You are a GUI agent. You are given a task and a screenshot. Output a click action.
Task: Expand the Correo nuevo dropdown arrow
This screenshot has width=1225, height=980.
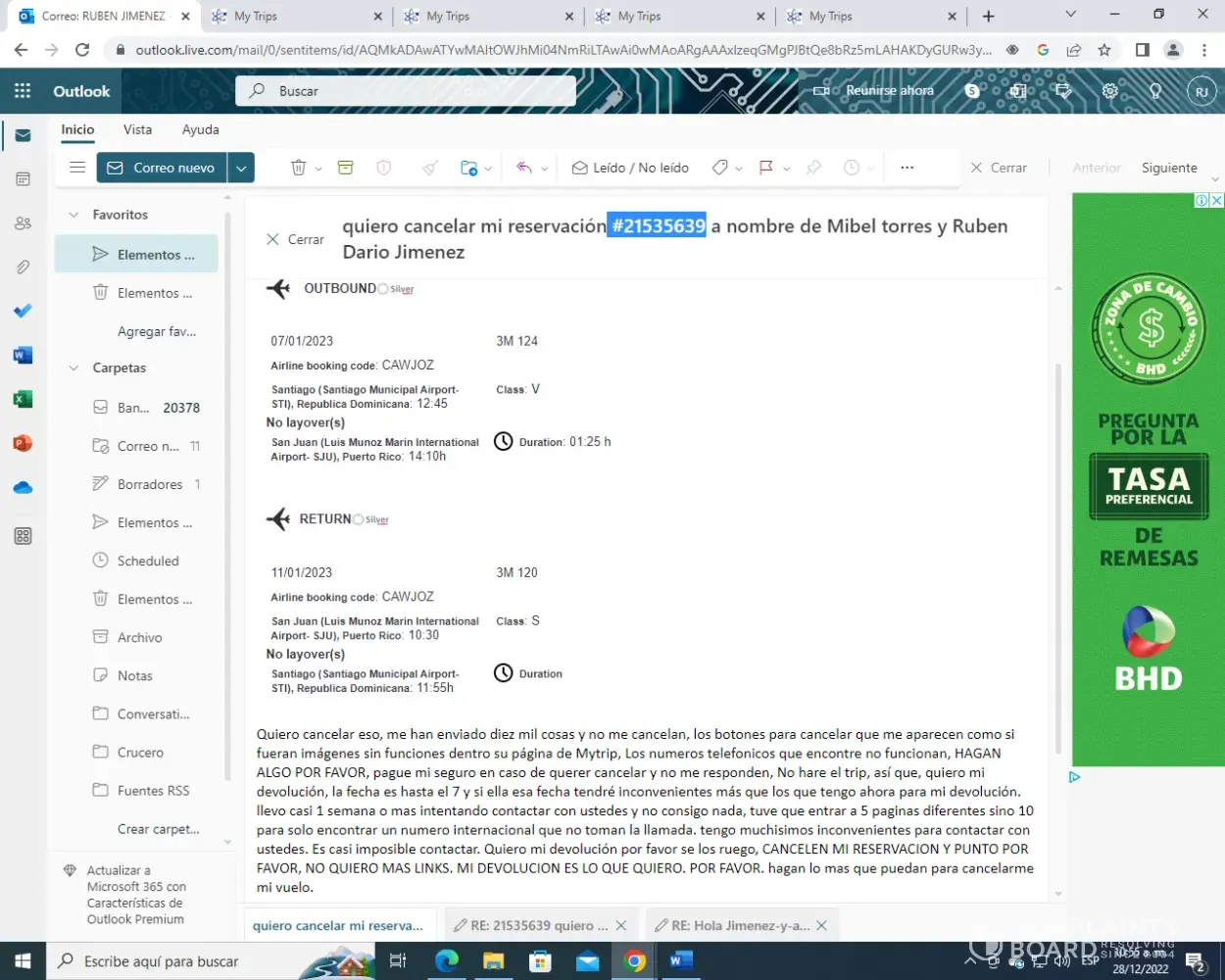(x=241, y=168)
